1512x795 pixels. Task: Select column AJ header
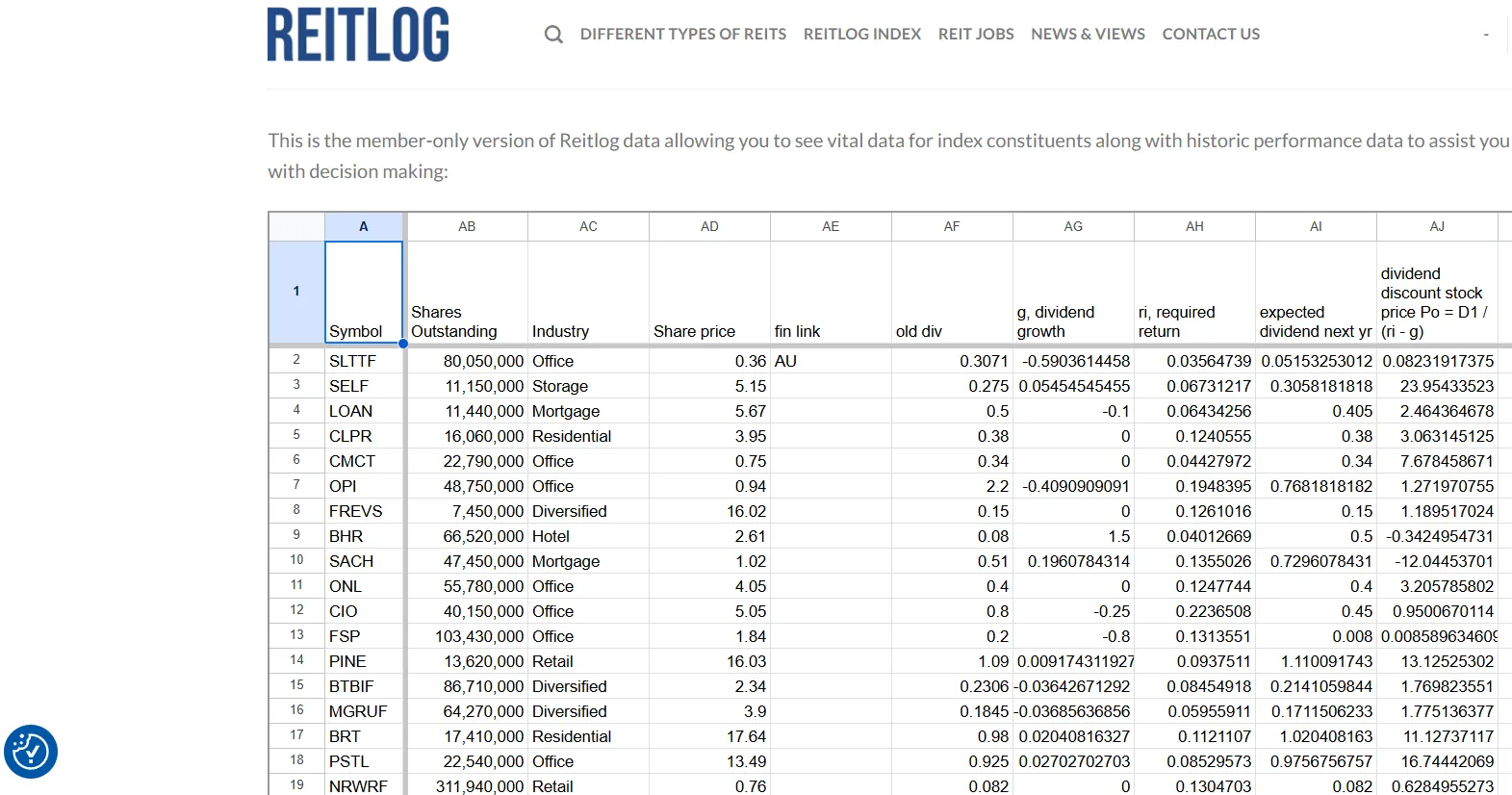point(1437,227)
